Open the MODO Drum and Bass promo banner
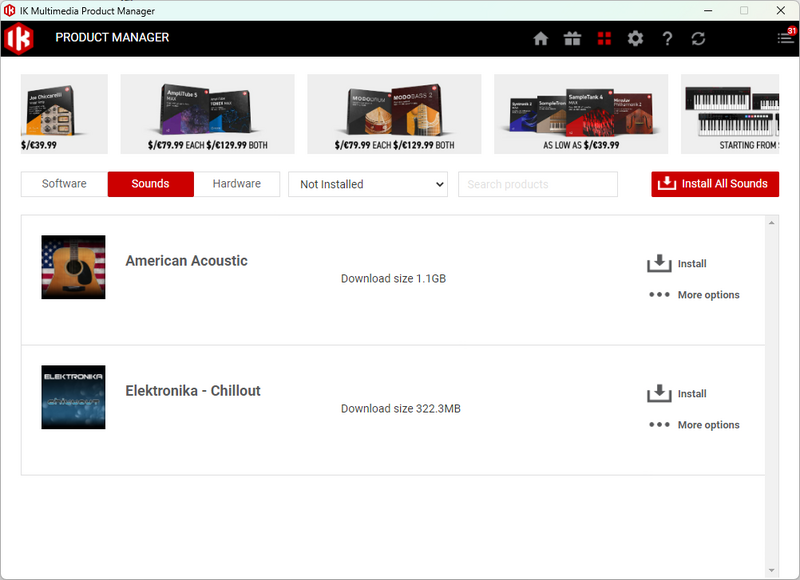 point(394,114)
